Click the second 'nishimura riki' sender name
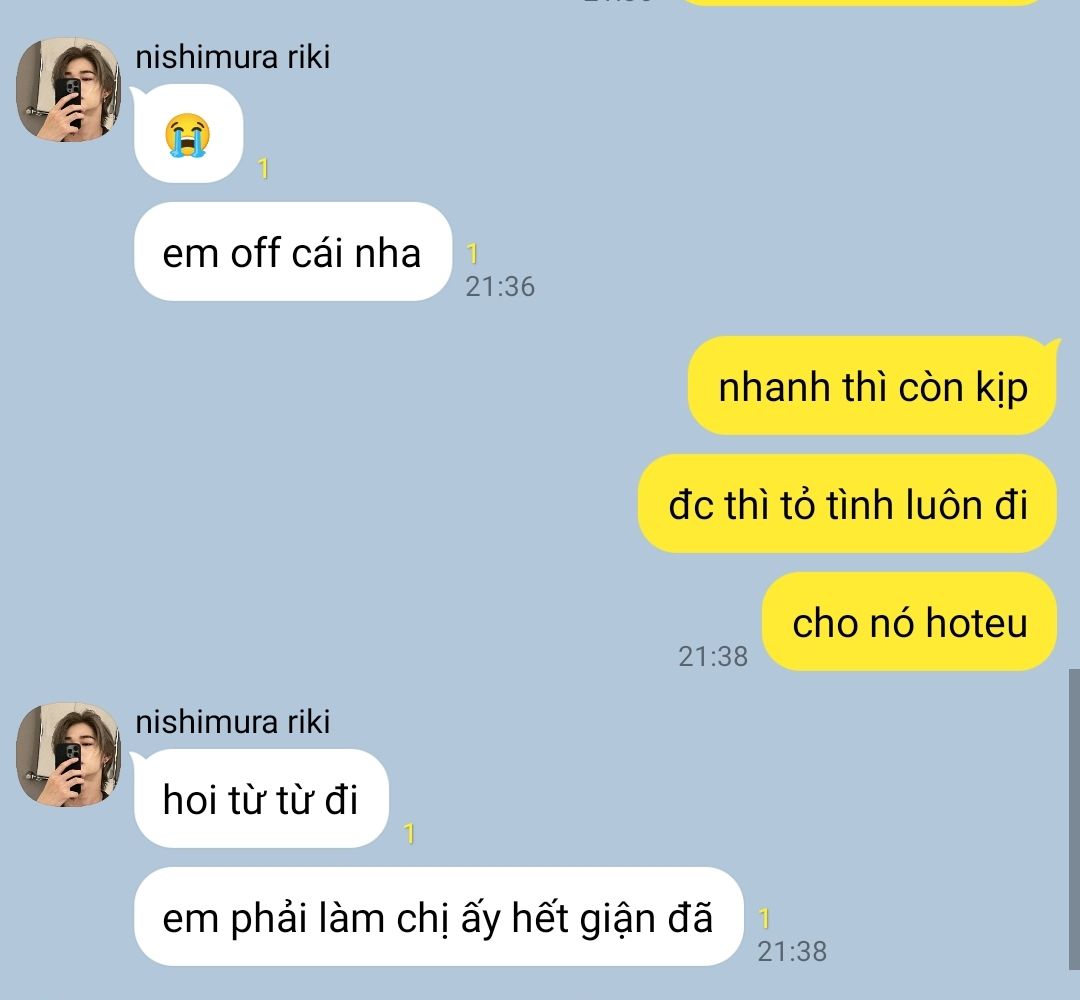Viewport: 1080px width, 1000px height. (232, 722)
